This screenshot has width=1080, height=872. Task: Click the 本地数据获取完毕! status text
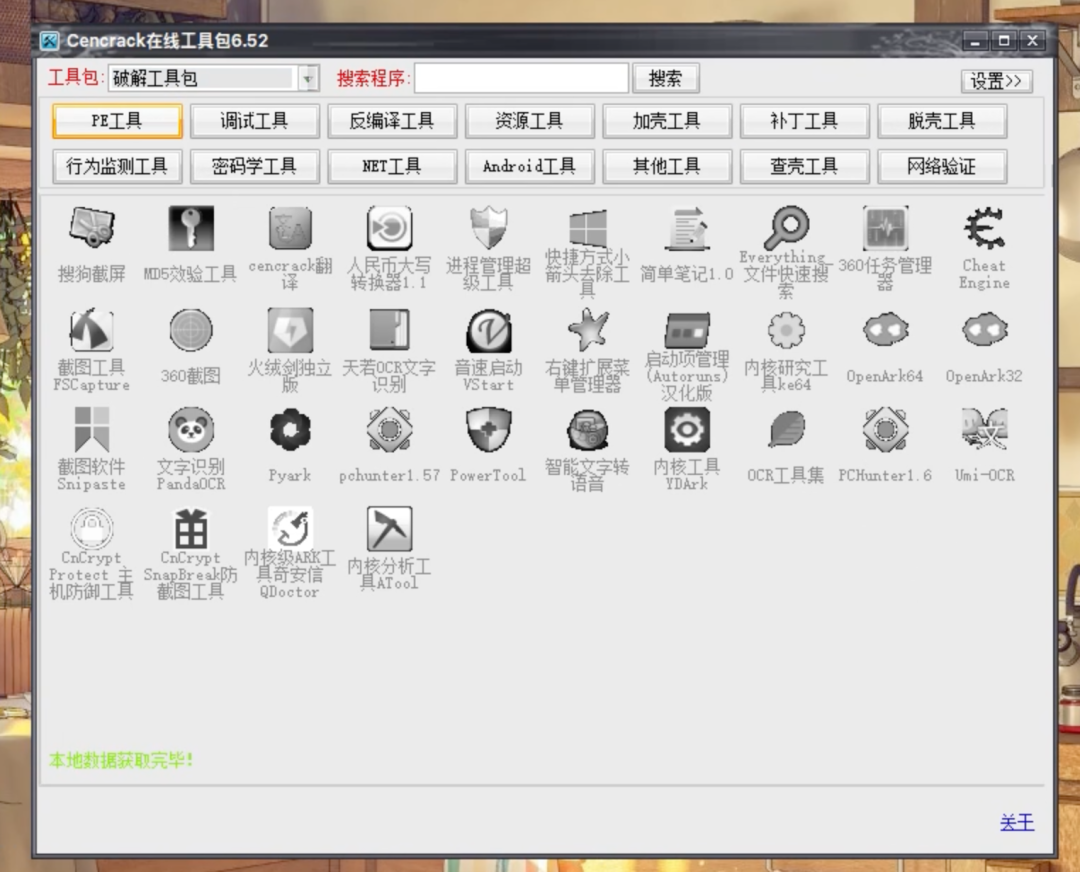(121, 760)
